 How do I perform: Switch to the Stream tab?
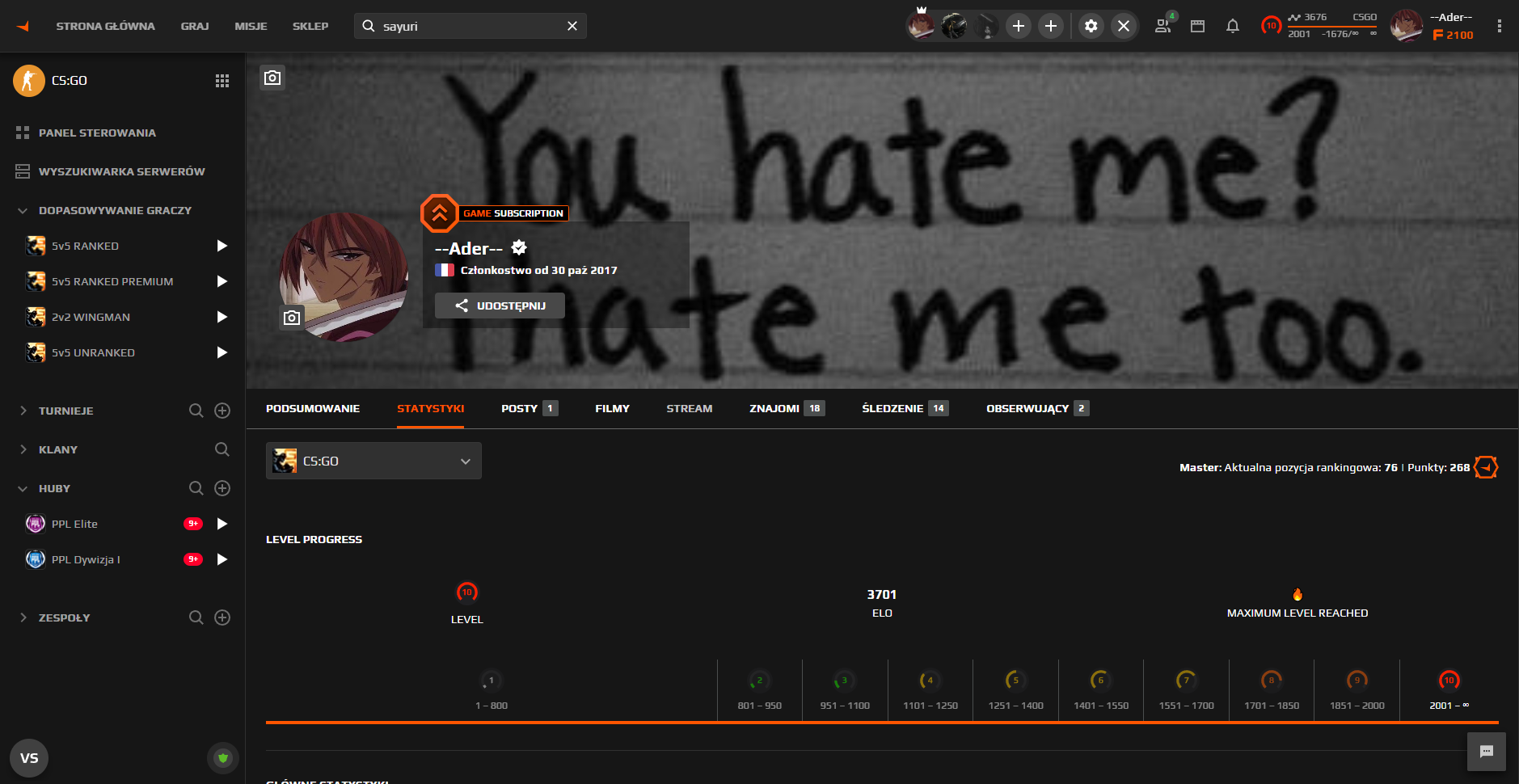pos(690,408)
